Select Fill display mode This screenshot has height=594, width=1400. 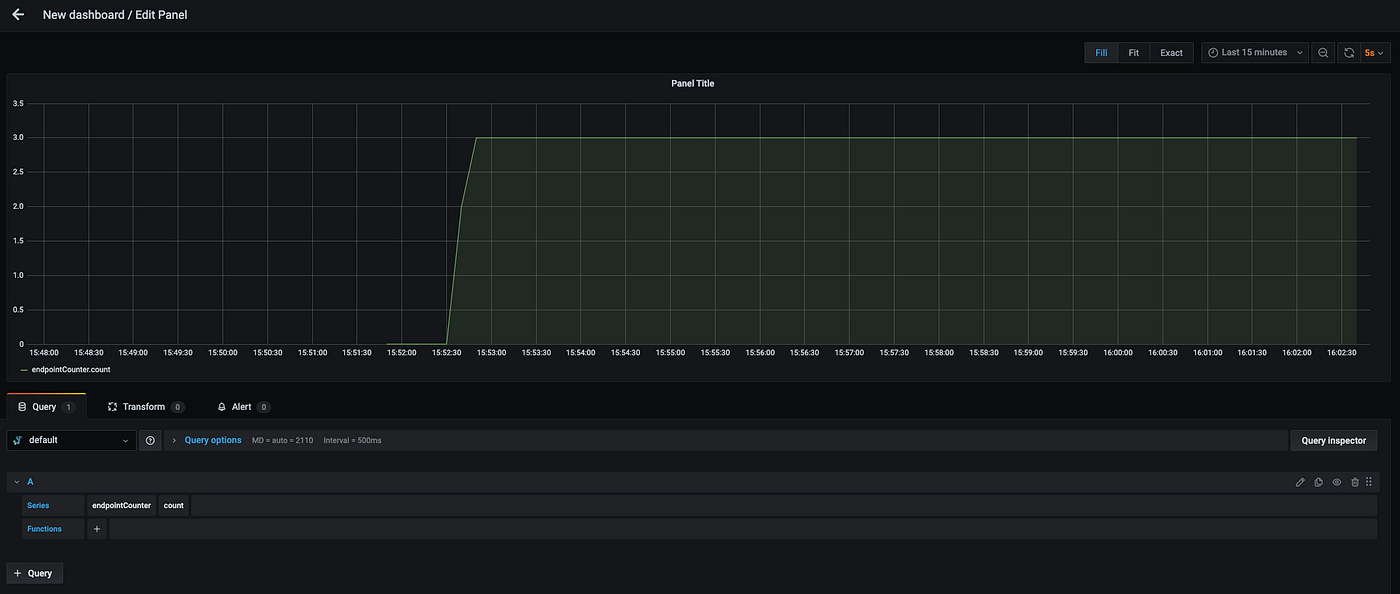[1101, 52]
